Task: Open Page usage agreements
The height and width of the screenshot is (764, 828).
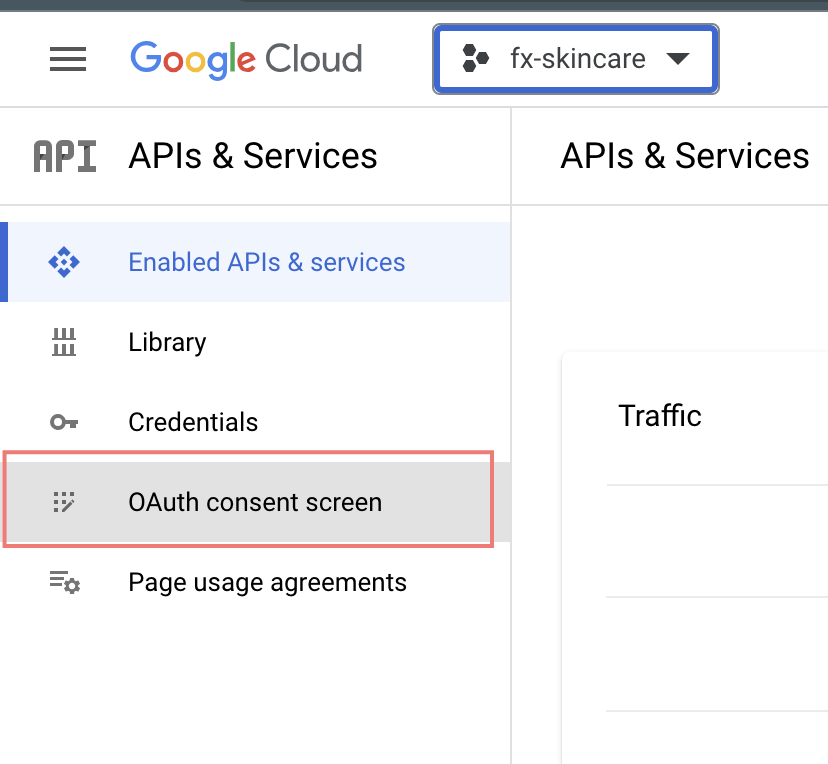Action: pos(256,582)
